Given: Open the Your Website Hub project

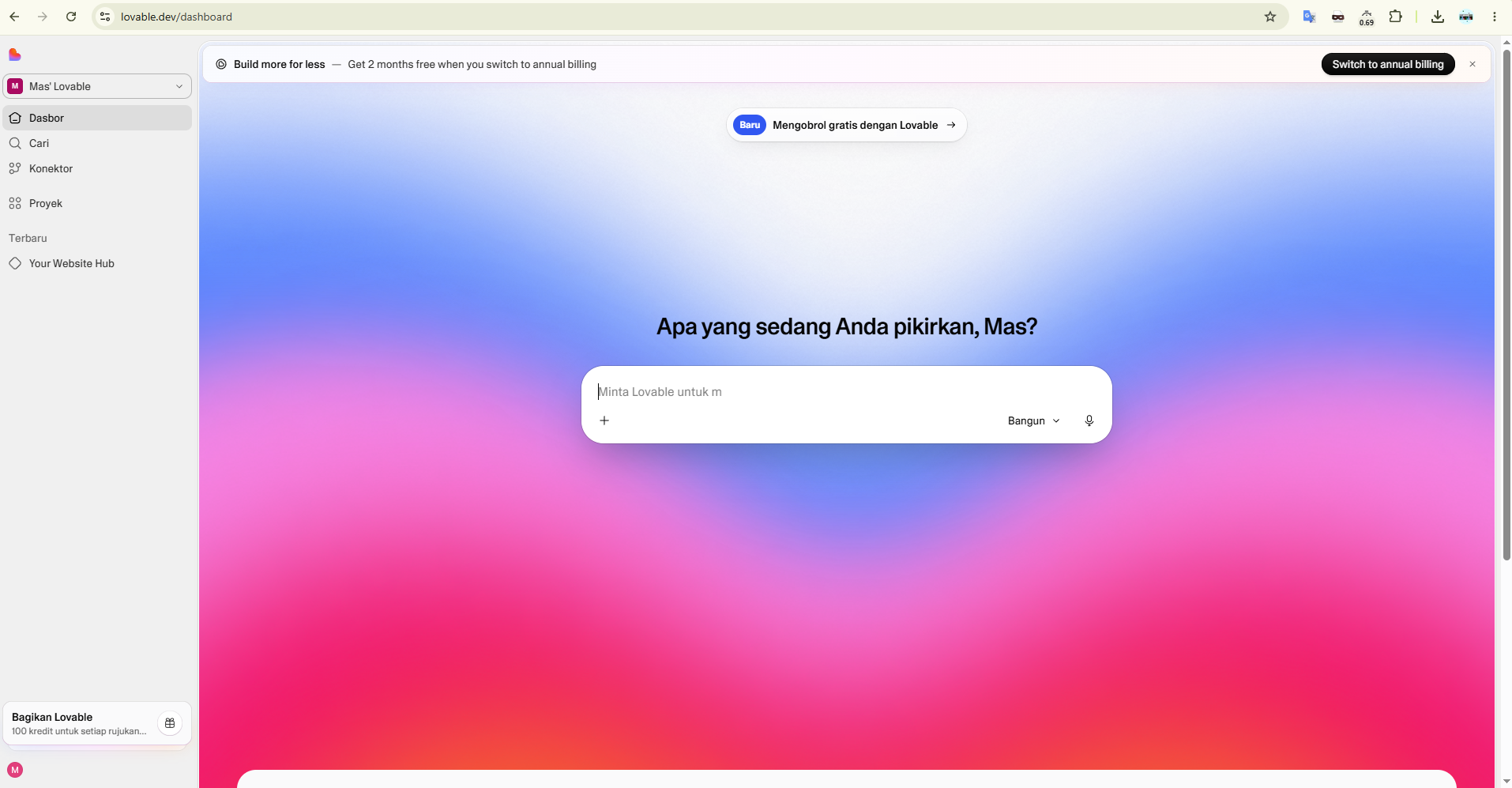Looking at the screenshot, I should (97, 263).
